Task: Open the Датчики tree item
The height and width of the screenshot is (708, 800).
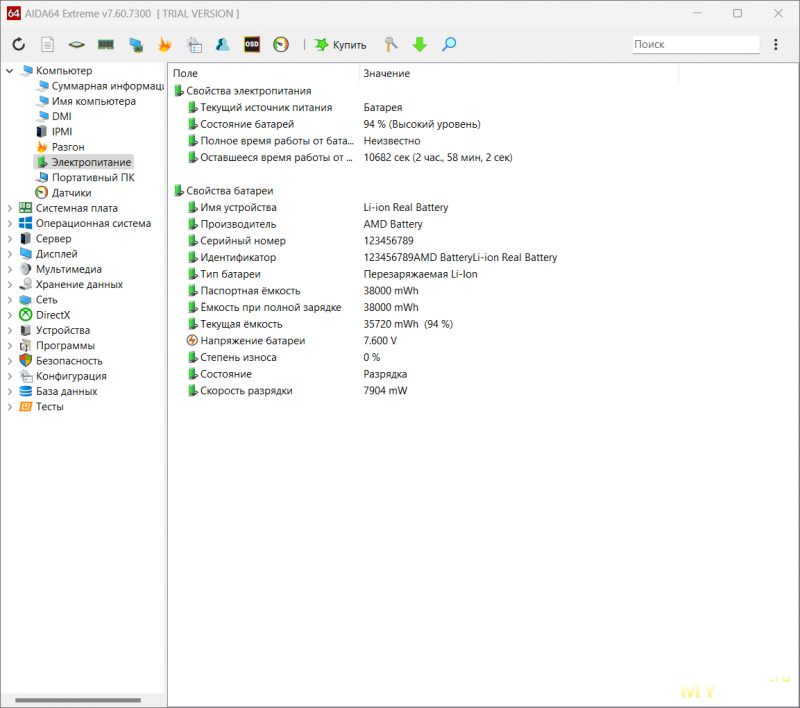Action: [64, 193]
